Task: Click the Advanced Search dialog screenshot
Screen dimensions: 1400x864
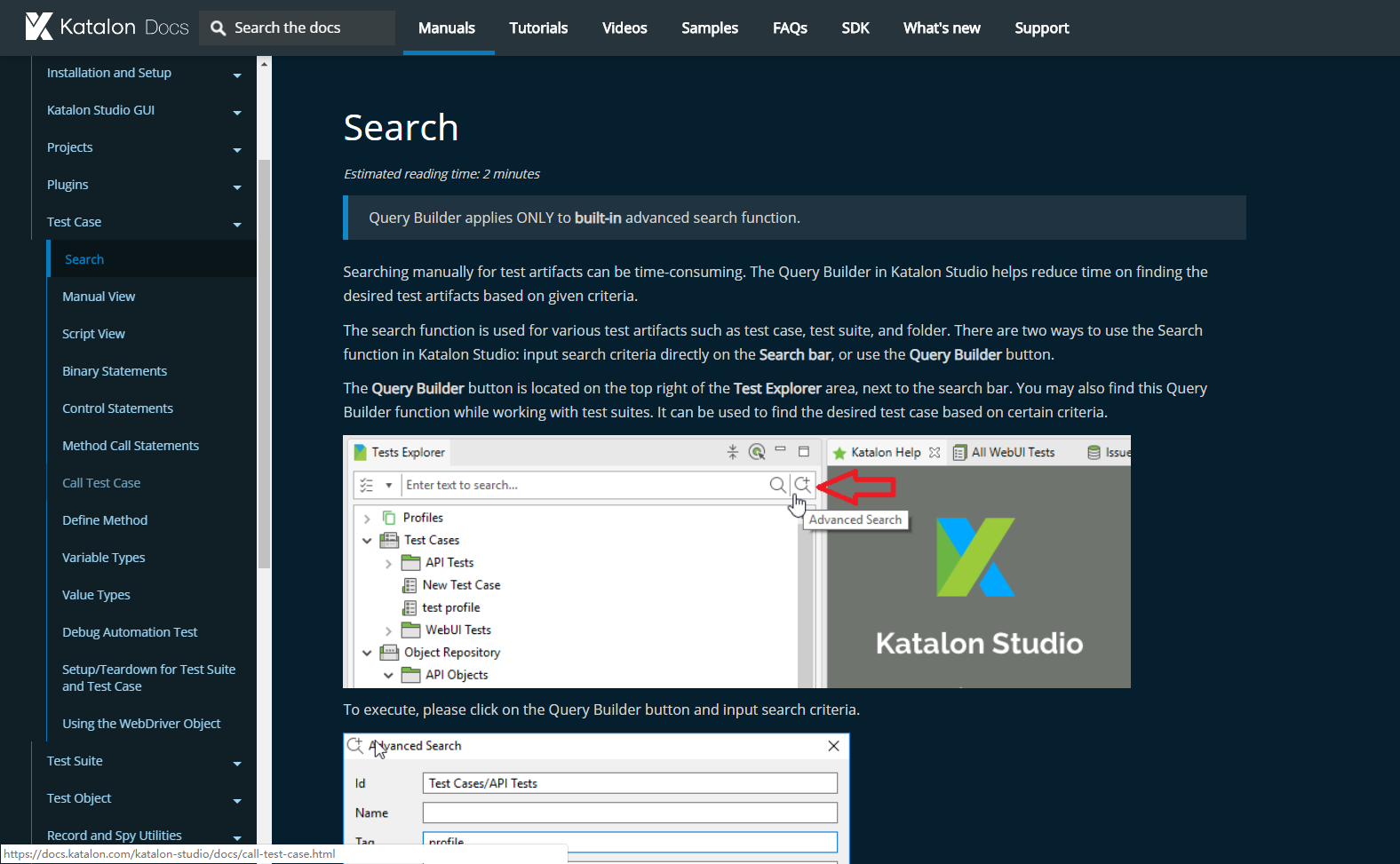Action: click(596, 798)
